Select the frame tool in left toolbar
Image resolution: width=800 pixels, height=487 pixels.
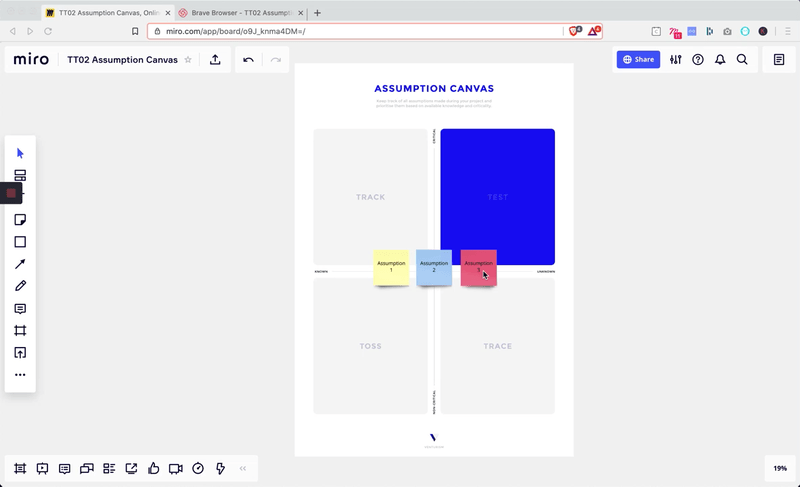(20, 330)
